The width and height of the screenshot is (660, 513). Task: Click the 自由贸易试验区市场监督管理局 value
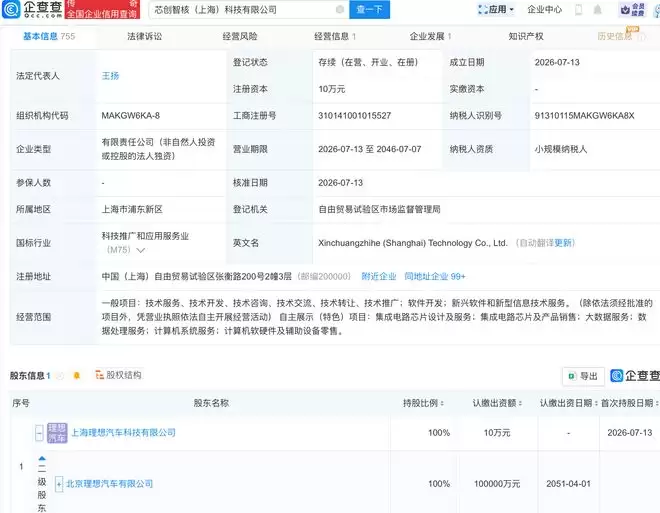379,209
